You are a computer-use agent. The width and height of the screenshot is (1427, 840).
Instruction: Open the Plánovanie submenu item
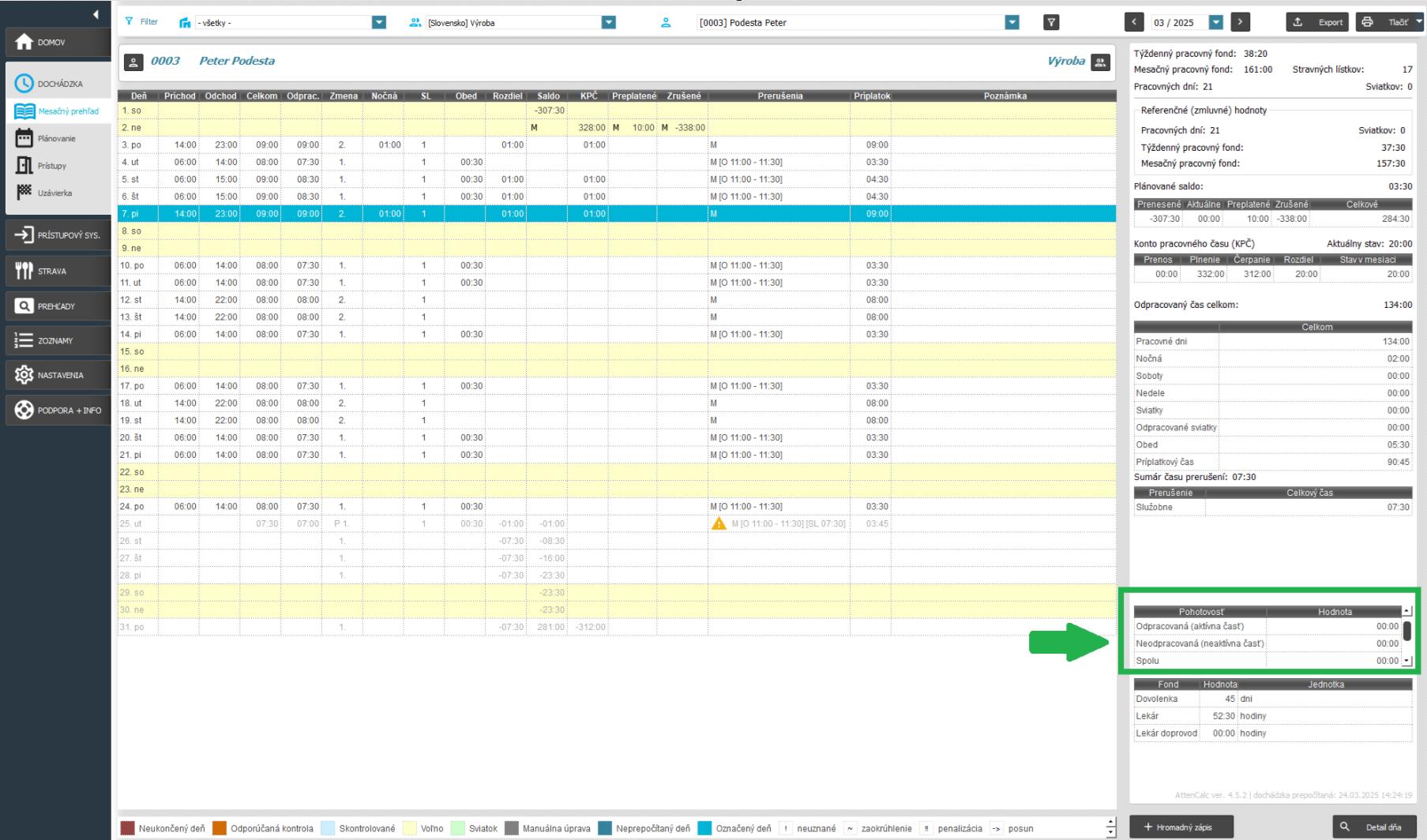[57, 139]
